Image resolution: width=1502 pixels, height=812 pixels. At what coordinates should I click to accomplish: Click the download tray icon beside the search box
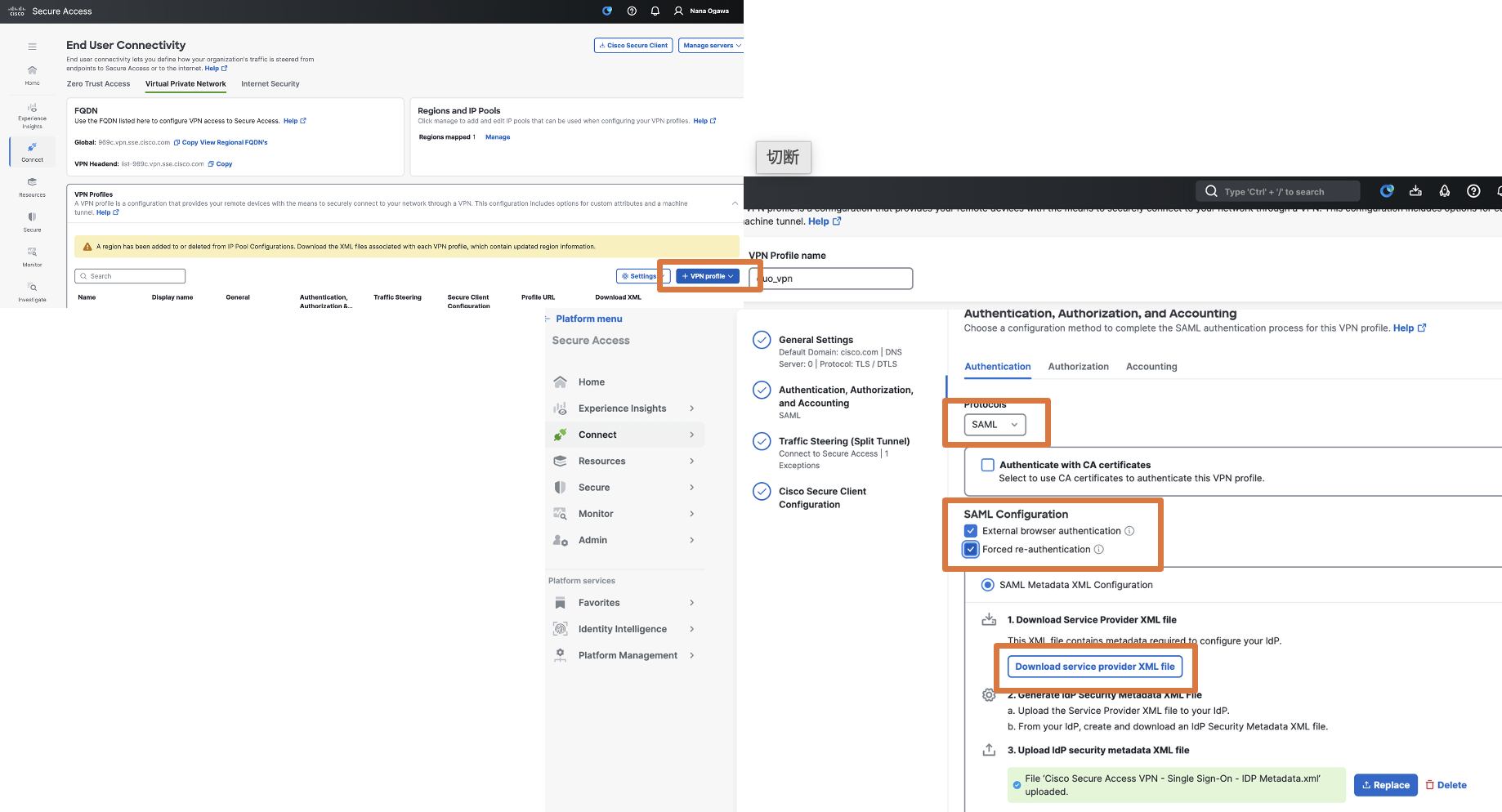(x=1415, y=191)
